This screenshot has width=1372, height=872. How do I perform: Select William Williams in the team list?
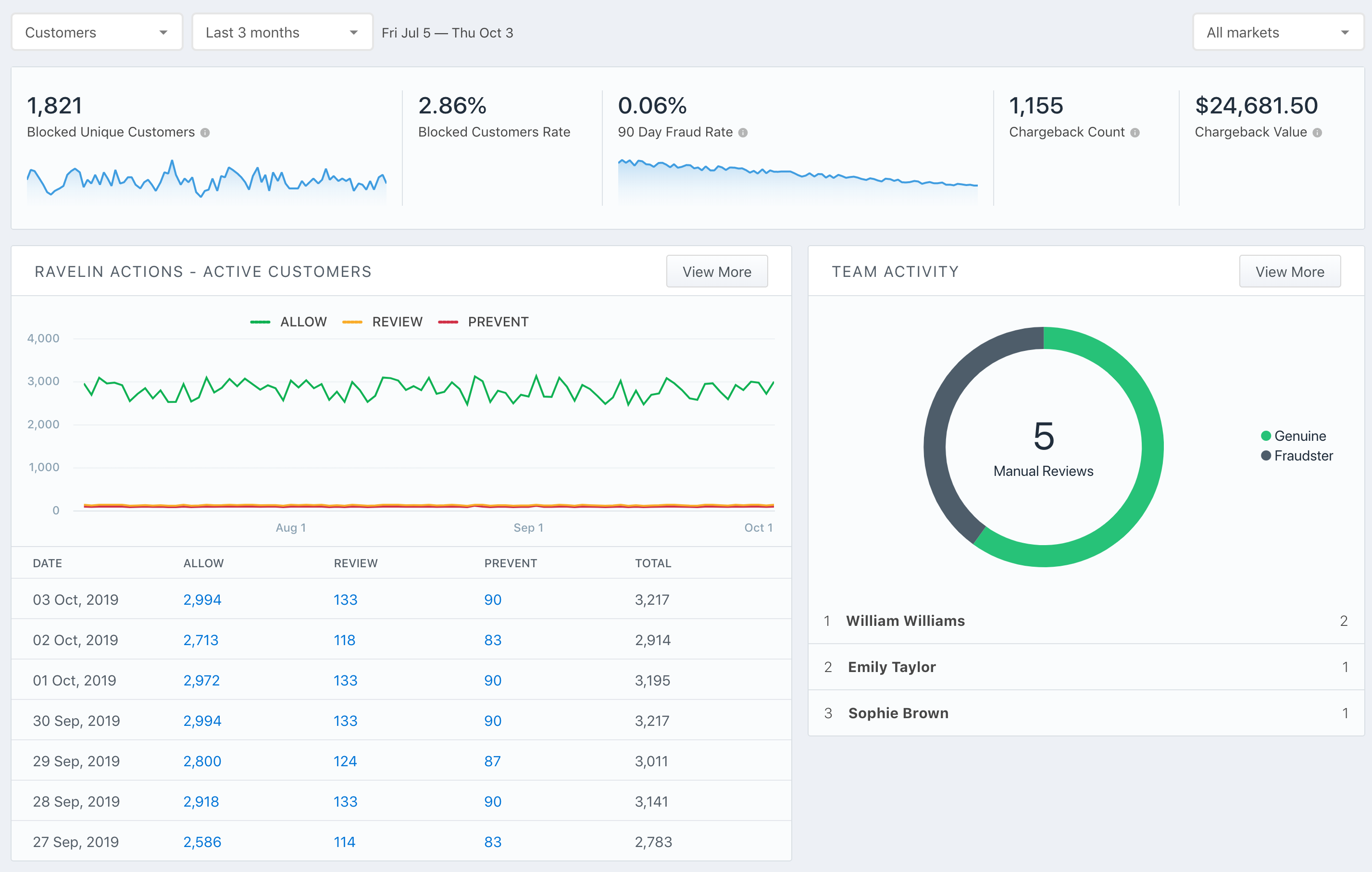905,620
